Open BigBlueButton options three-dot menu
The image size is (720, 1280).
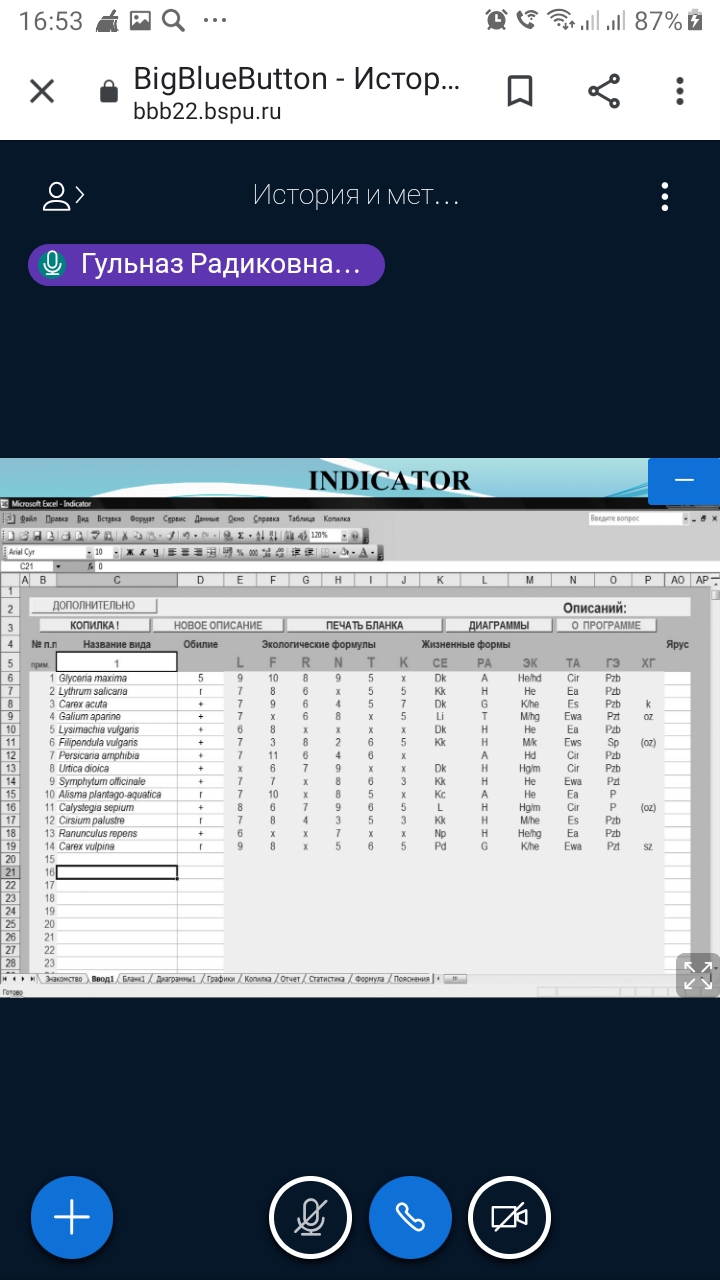[x=665, y=196]
